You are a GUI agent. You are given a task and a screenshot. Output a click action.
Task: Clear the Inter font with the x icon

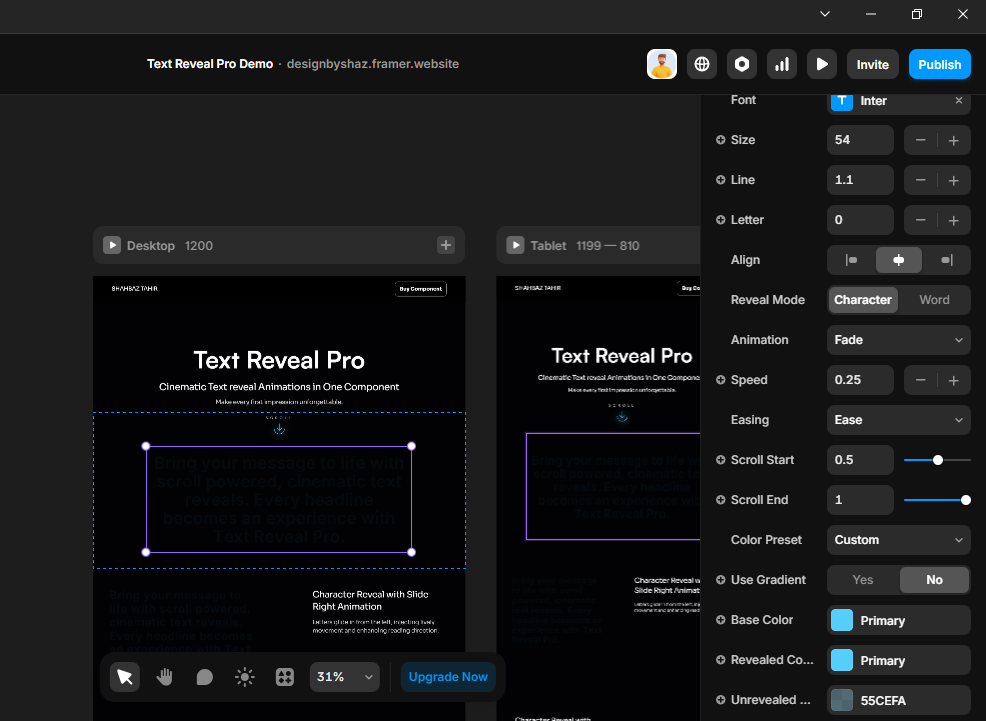click(x=959, y=101)
